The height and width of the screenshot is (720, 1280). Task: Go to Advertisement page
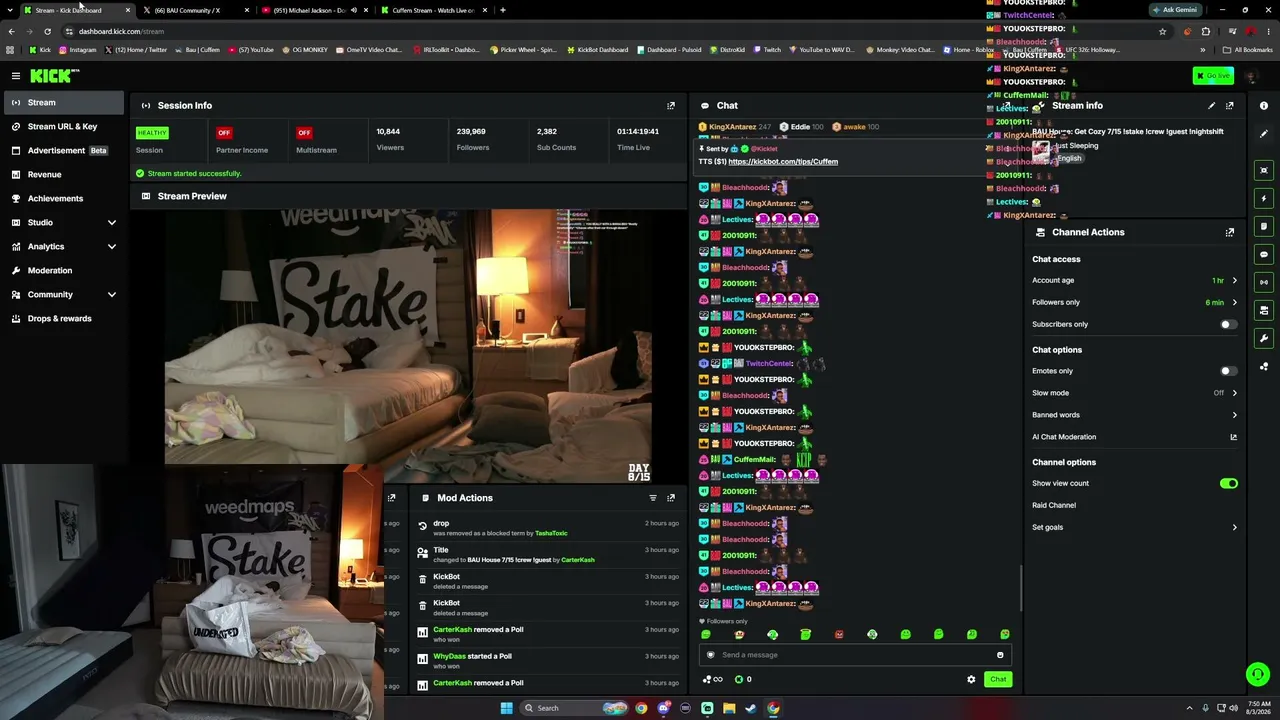click(64, 150)
